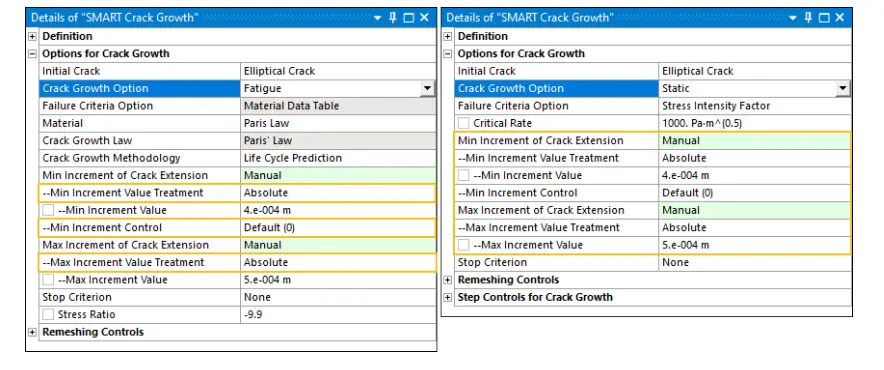Open the left details panel title menu arrow

click(378, 18)
